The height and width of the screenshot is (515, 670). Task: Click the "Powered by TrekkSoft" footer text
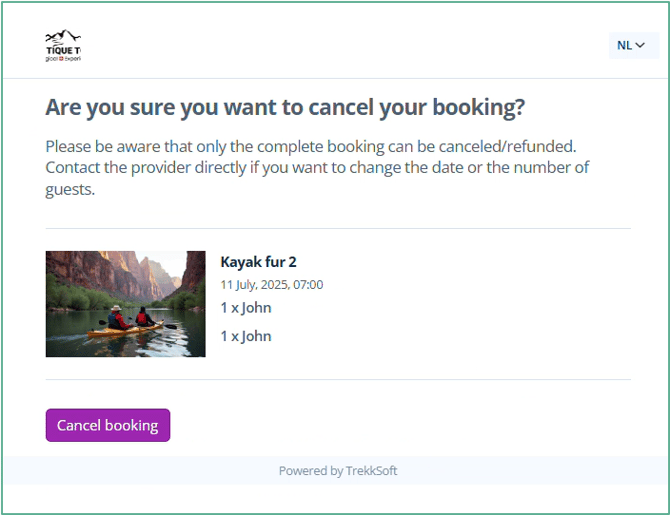pyautogui.click(x=337, y=471)
